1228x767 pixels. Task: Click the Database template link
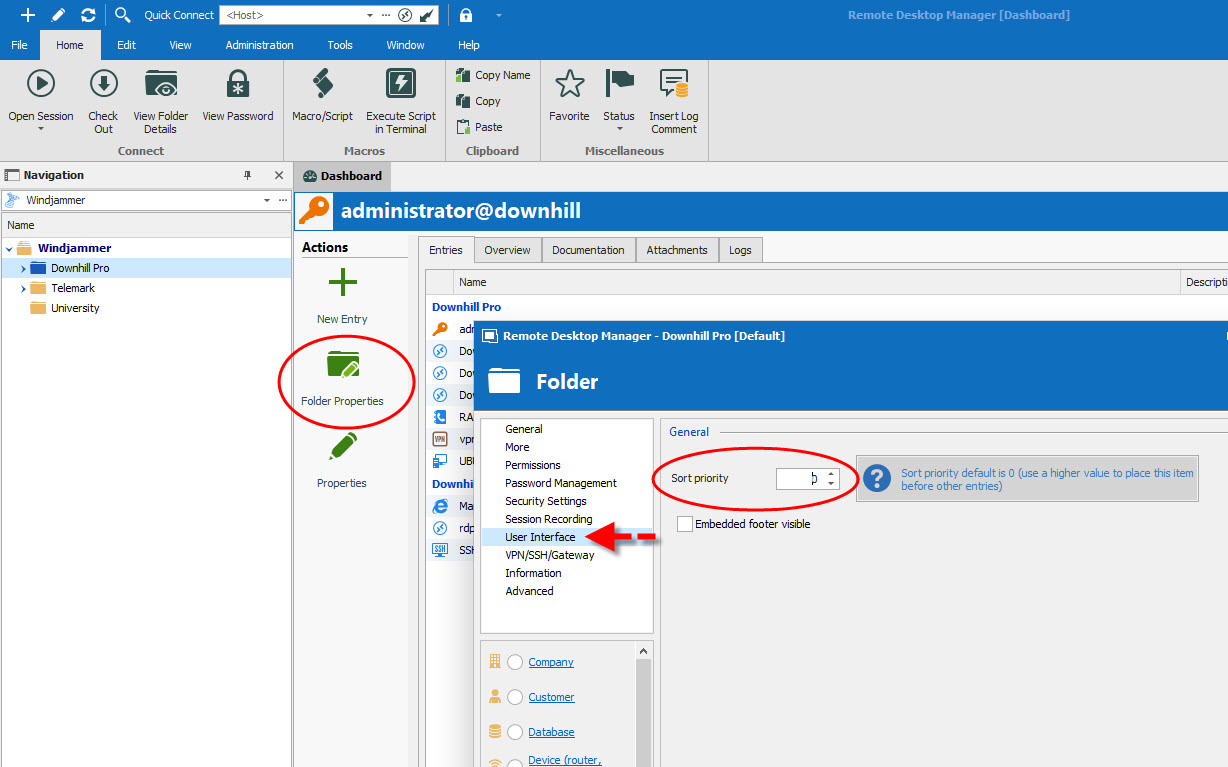pos(551,732)
